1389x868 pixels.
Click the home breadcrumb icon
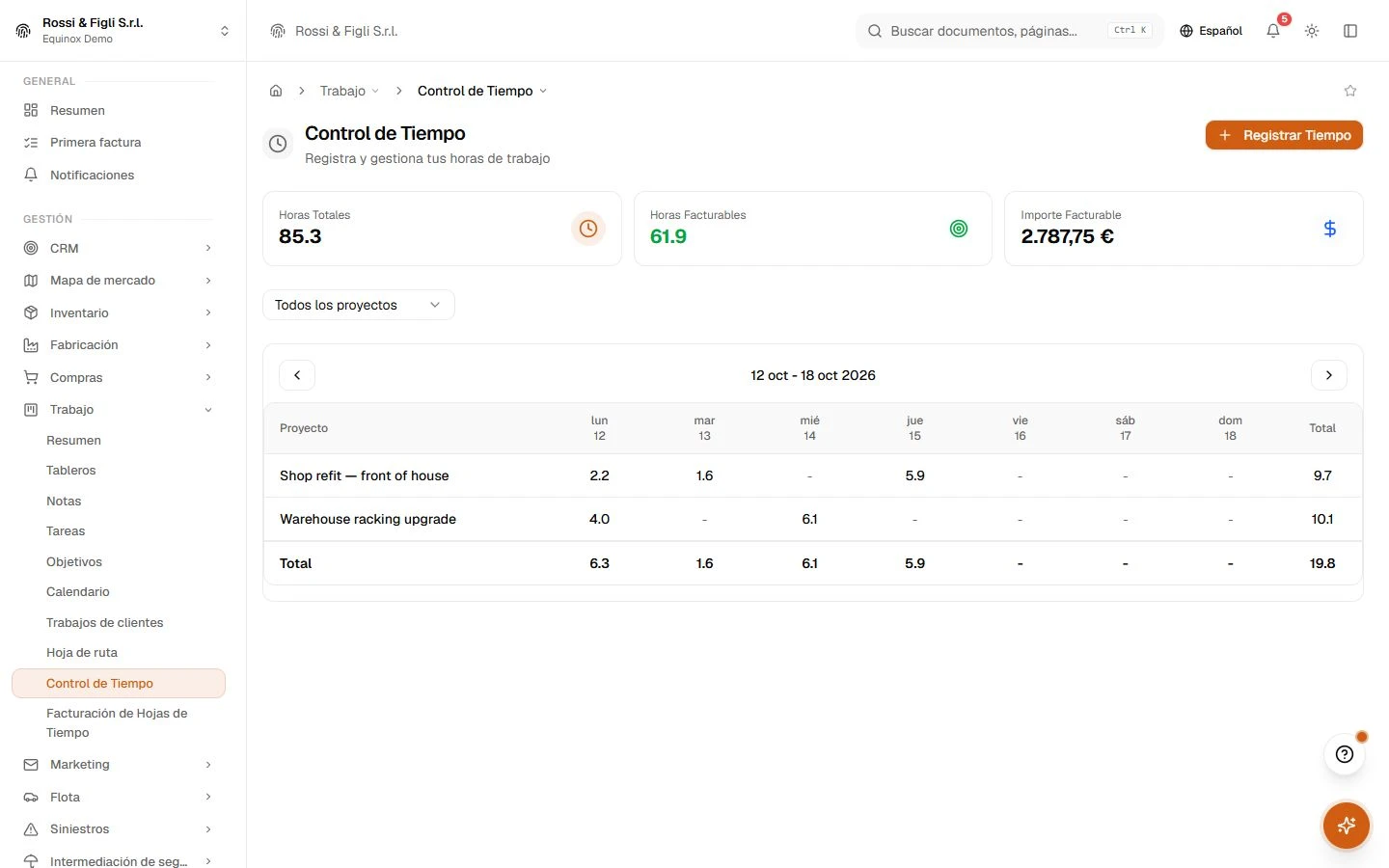[x=276, y=91]
